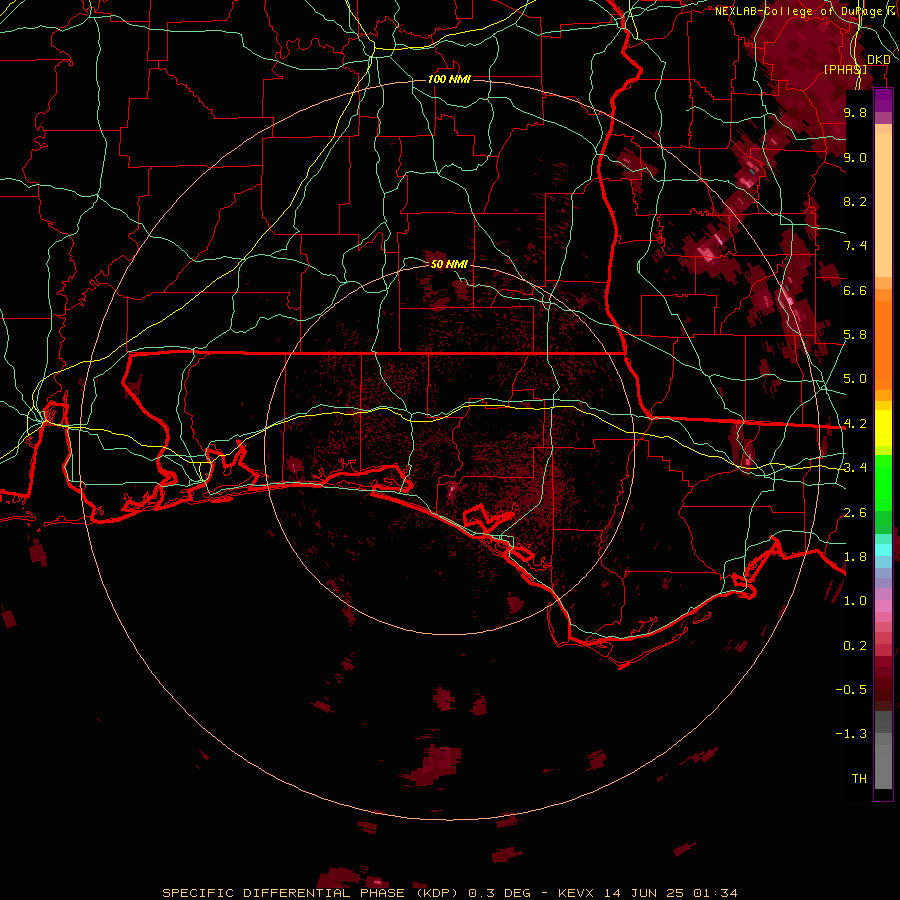This screenshot has height=900, width=900.
Task: Click the -0.5 scale value
Action: point(851,690)
